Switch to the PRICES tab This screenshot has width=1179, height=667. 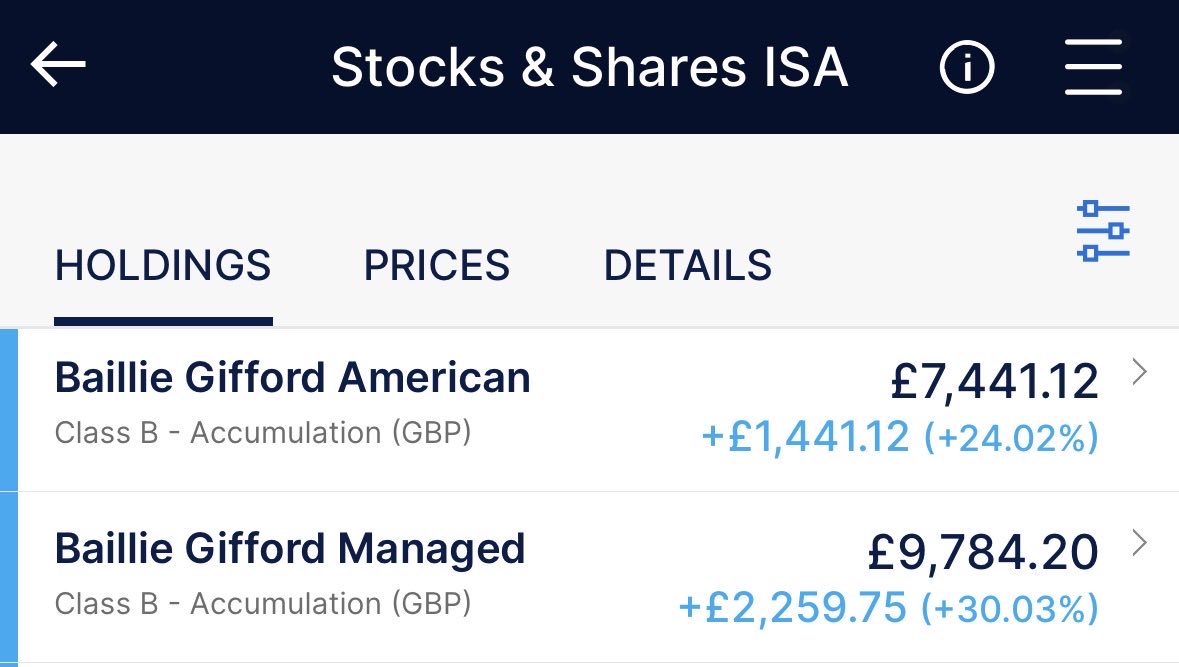[437, 265]
